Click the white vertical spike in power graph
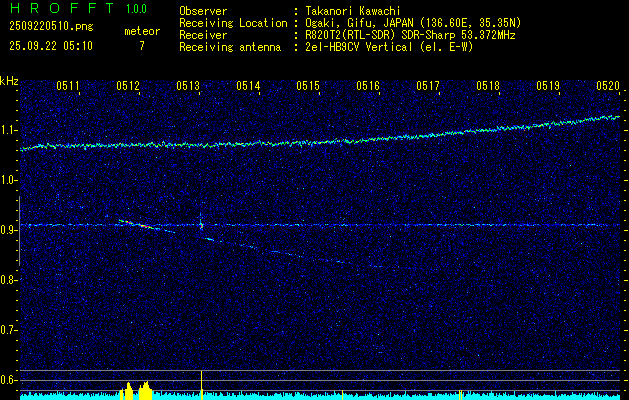629x400 pixels. pos(202,381)
